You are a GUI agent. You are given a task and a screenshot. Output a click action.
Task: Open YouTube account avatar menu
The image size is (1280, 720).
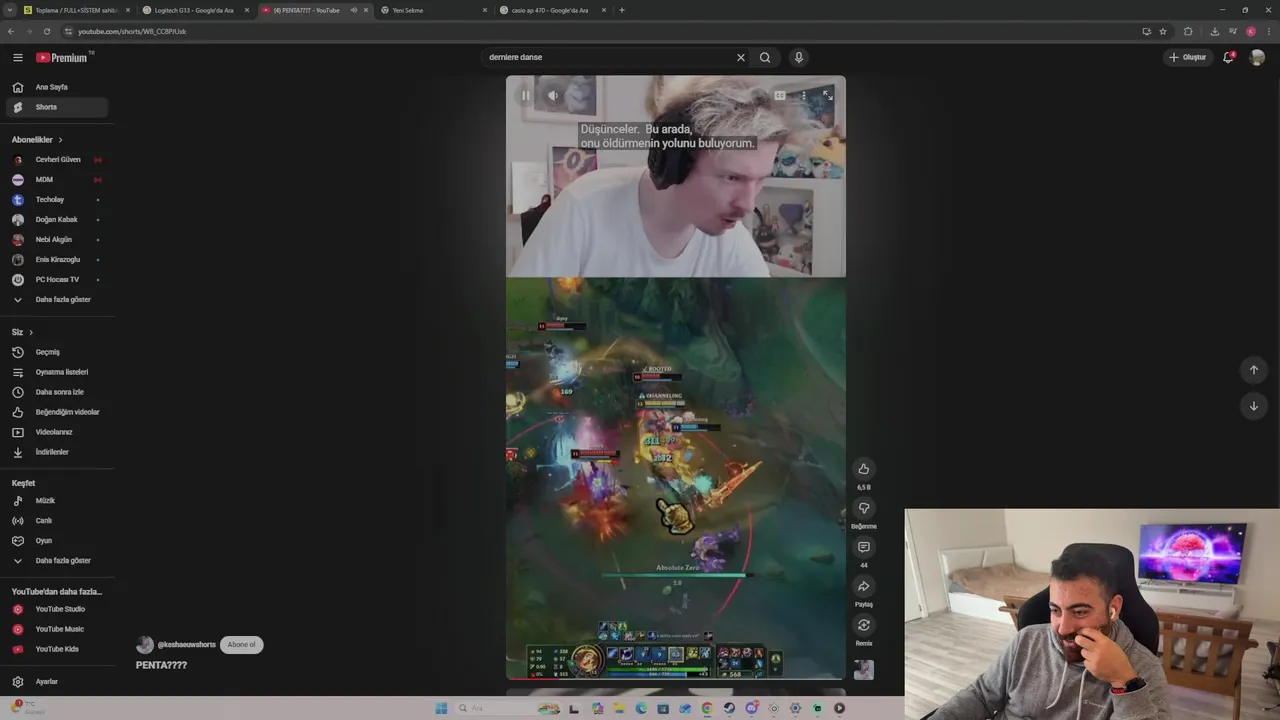click(x=1257, y=57)
